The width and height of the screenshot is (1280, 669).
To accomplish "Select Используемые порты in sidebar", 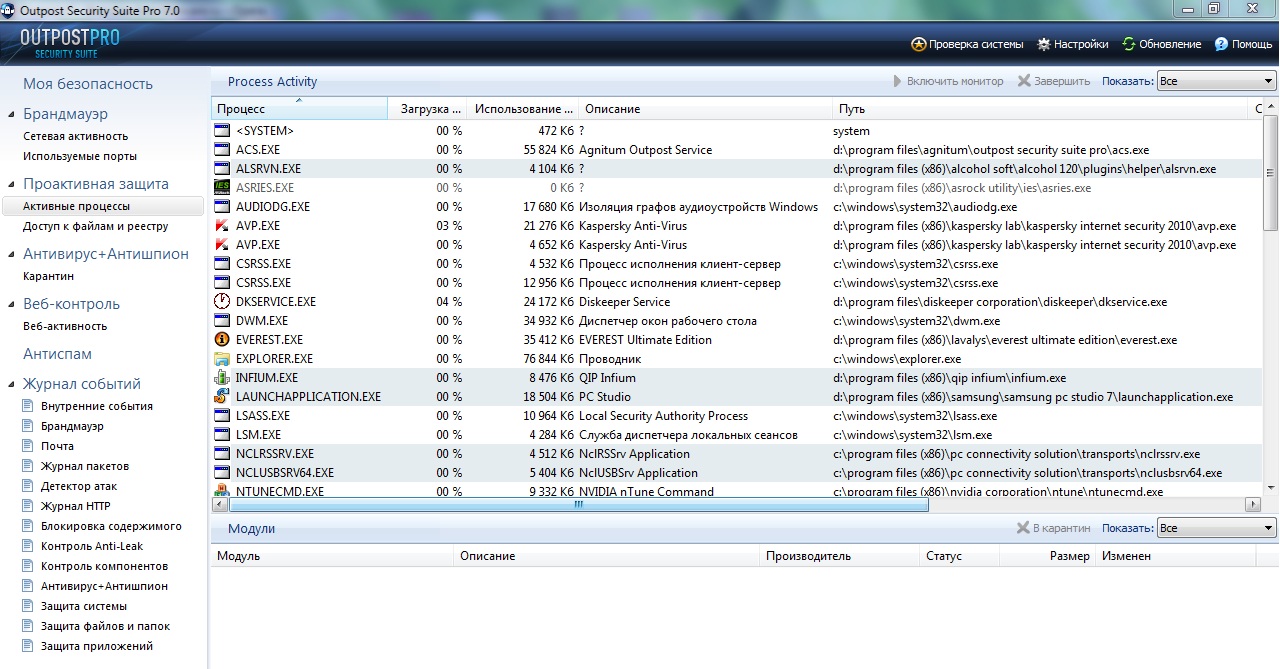I will 80,156.
